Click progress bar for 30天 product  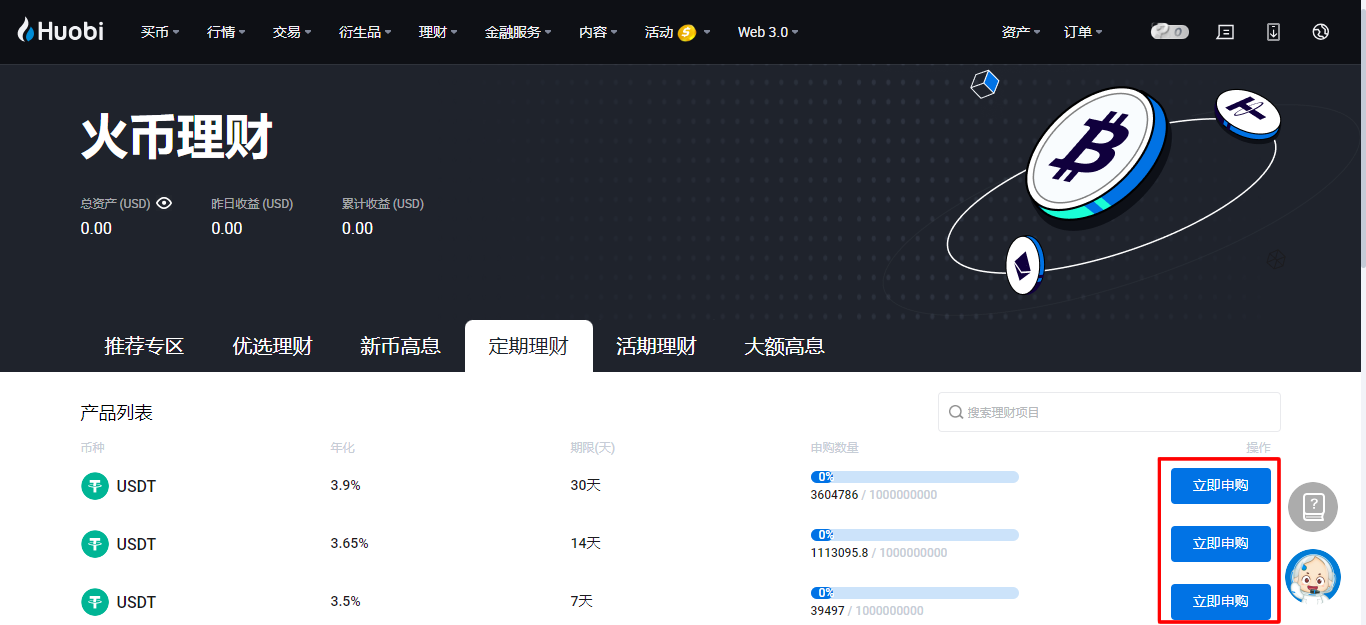[x=915, y=477]
